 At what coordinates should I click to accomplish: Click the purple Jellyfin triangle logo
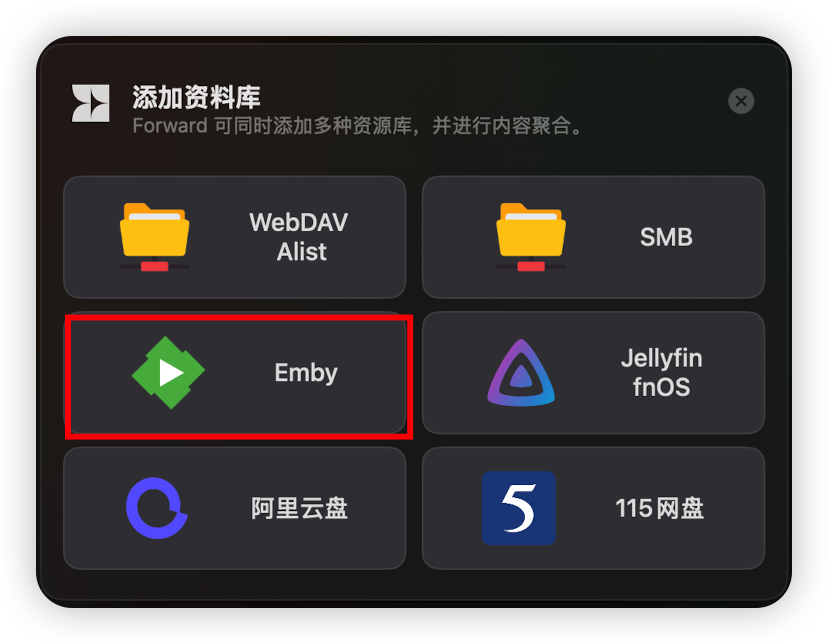click(521, 373)
